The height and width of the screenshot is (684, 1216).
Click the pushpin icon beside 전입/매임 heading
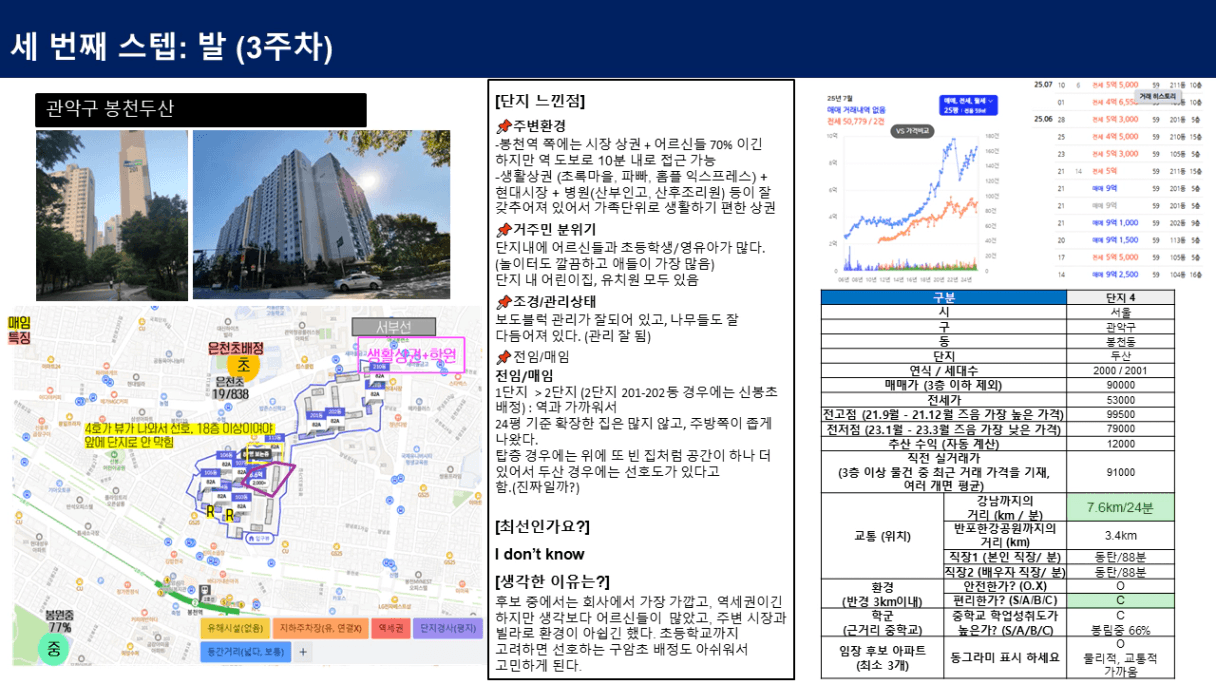click(x=503, y=357)
